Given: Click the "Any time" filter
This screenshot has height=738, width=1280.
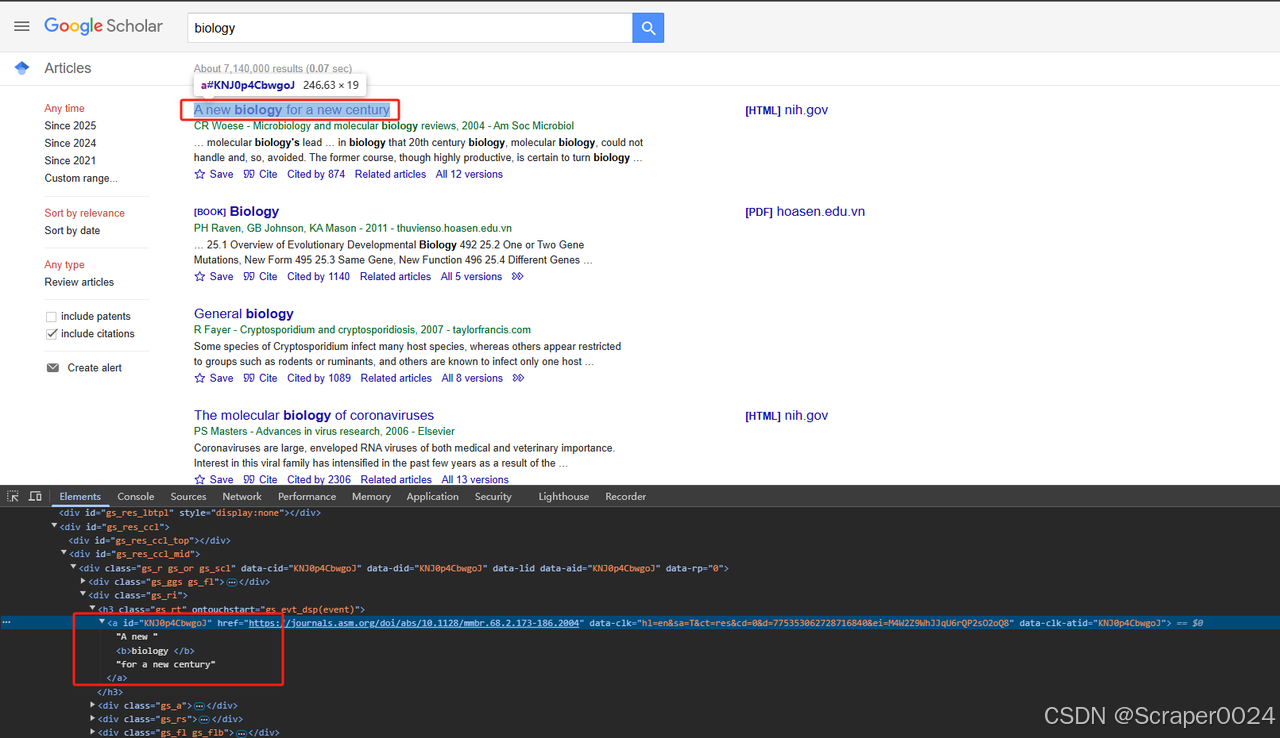Looking at the screenshot, I should tap(64, 108).
